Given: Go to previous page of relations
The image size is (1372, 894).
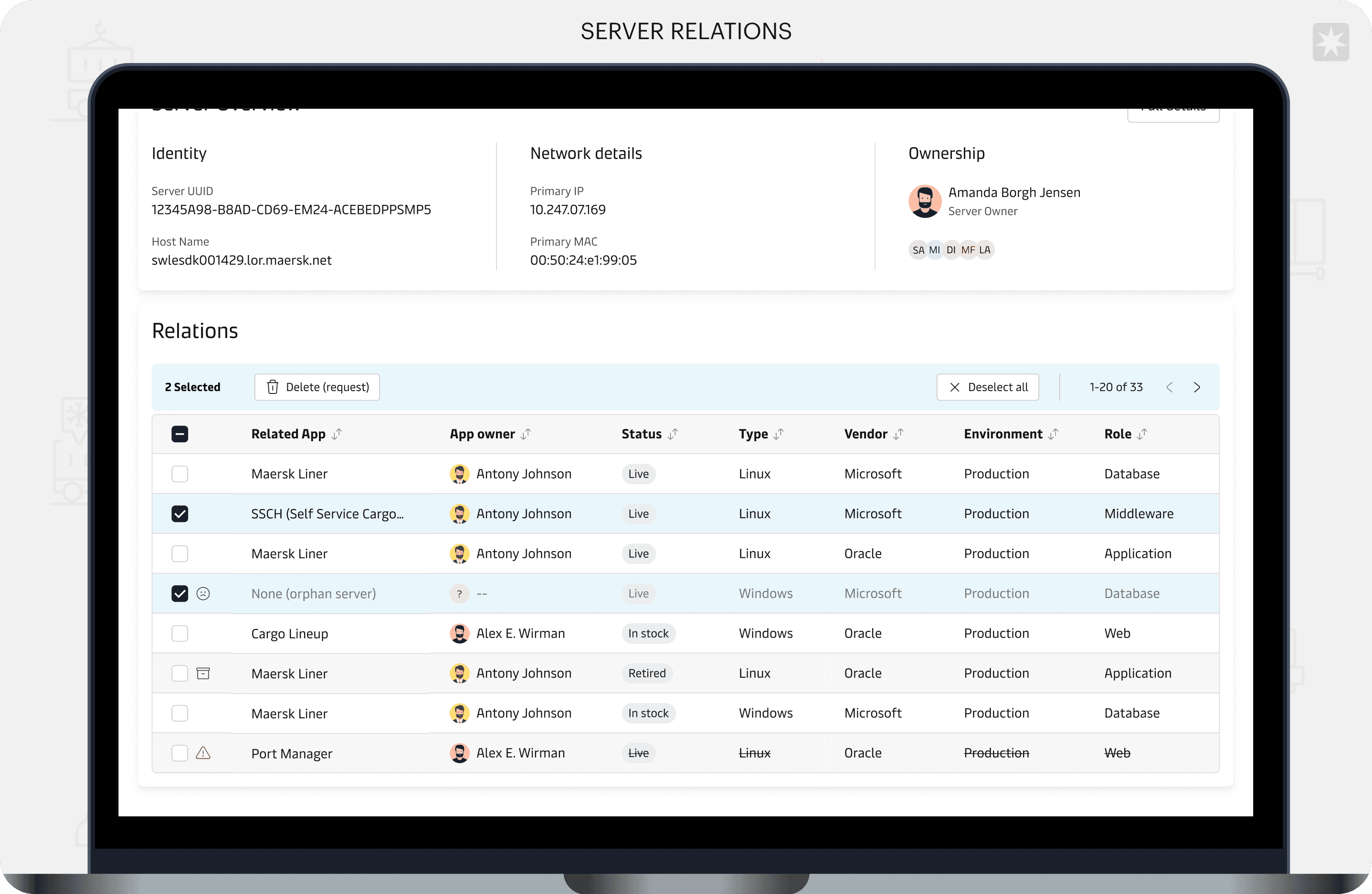Looking at the screenshot, I should tap(1169, 387).
